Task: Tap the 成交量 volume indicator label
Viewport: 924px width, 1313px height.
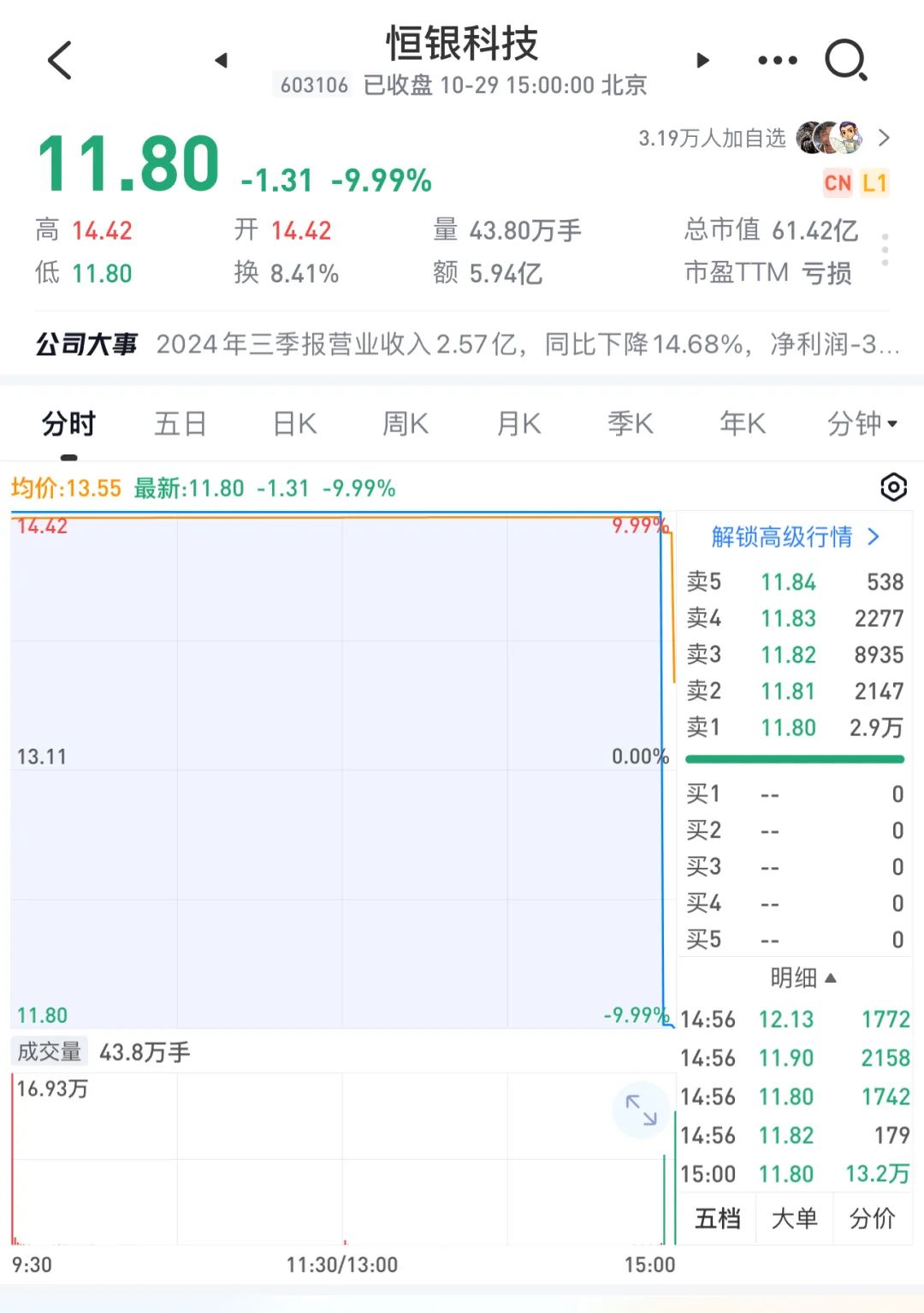Action: pyautogui.click(x=50, y=1052)
